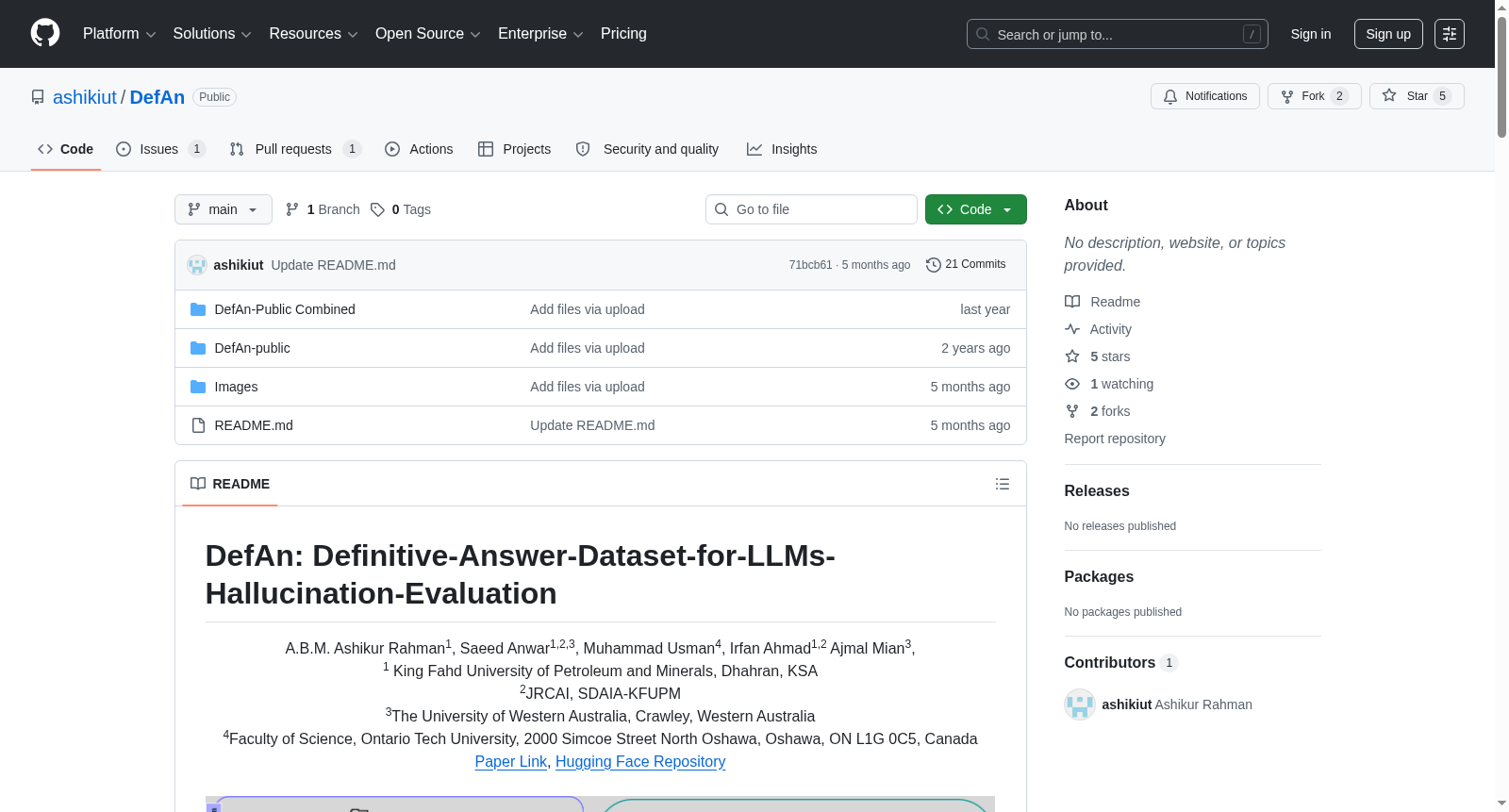
Task: Open the main branch selector dropdown
Action: [224, 209]
